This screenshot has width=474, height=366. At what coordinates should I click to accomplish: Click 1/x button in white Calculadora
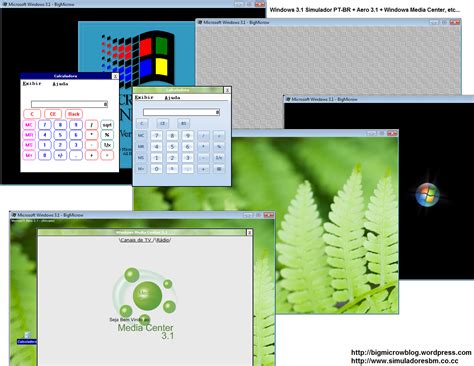pyautogui.click(x=107, y=145)
